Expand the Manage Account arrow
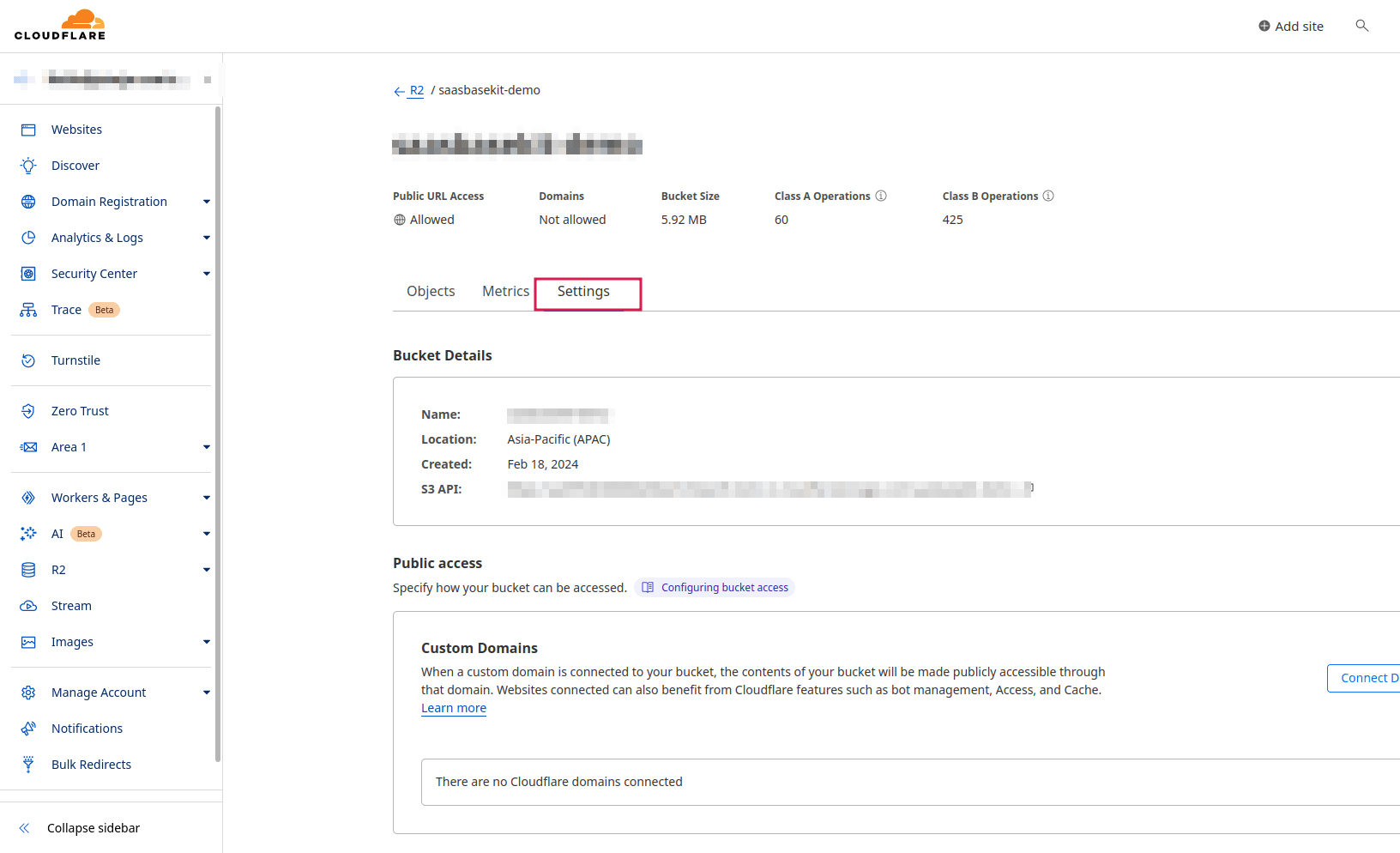This screenshot has width=1400, height=853. [x=206, y=693]
